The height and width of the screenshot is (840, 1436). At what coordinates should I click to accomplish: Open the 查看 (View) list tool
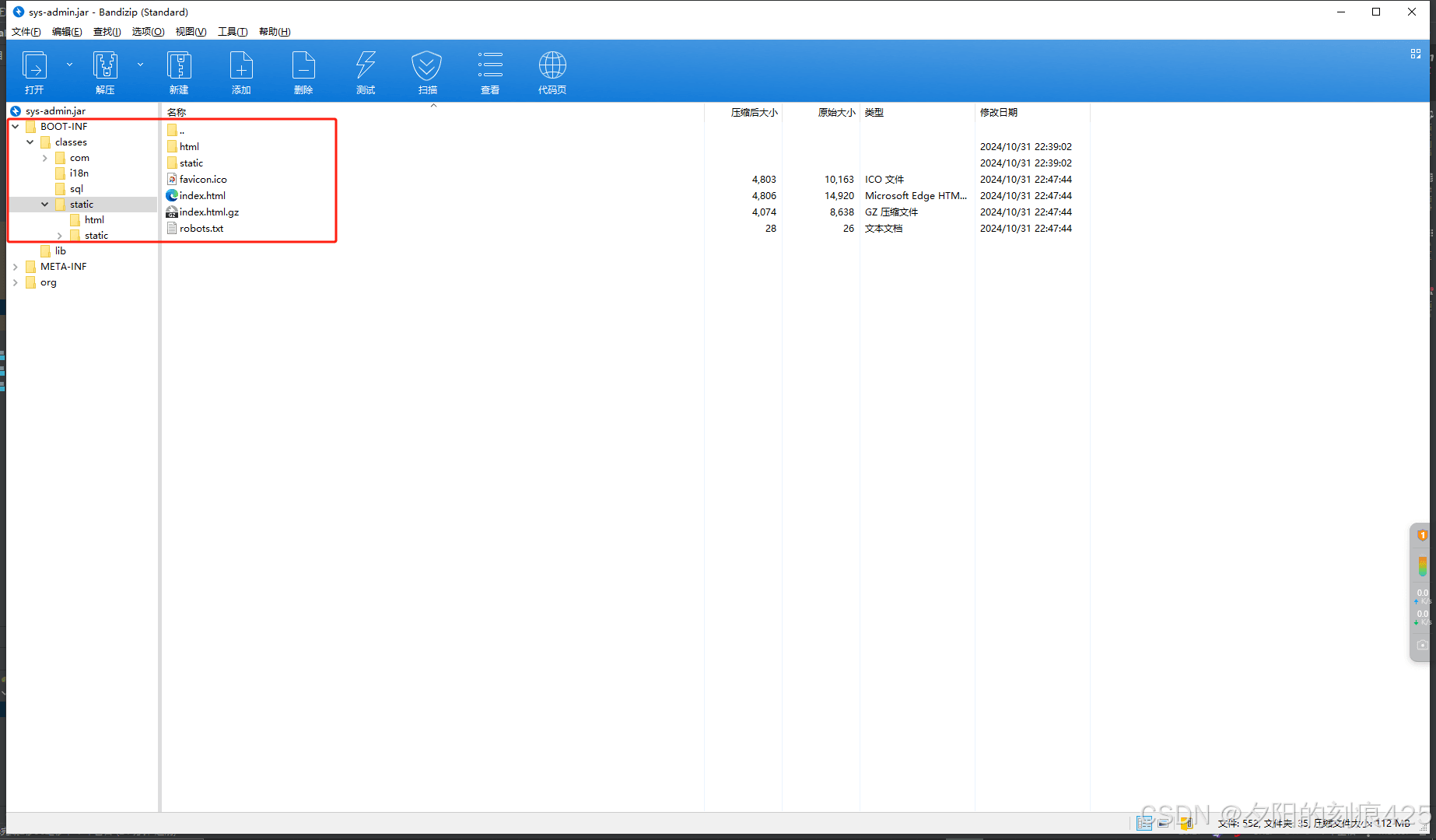490,72
